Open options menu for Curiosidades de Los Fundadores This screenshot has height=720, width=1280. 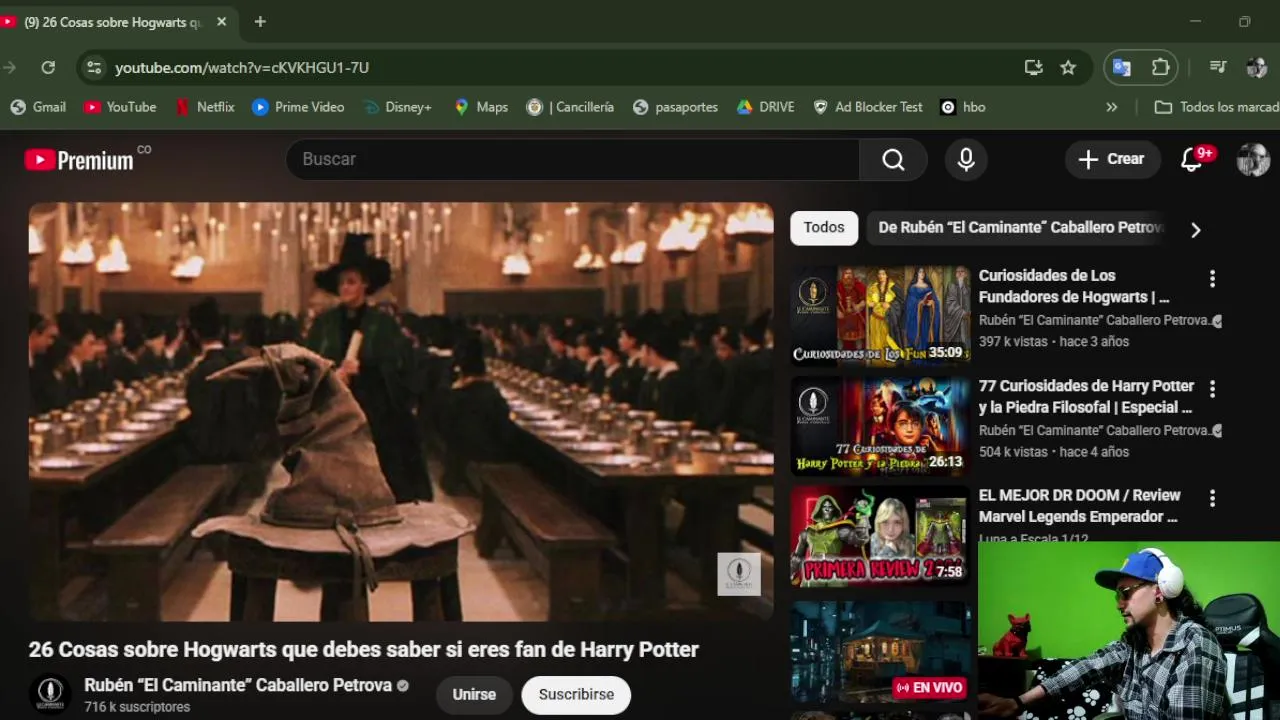tap(1212, 278)
